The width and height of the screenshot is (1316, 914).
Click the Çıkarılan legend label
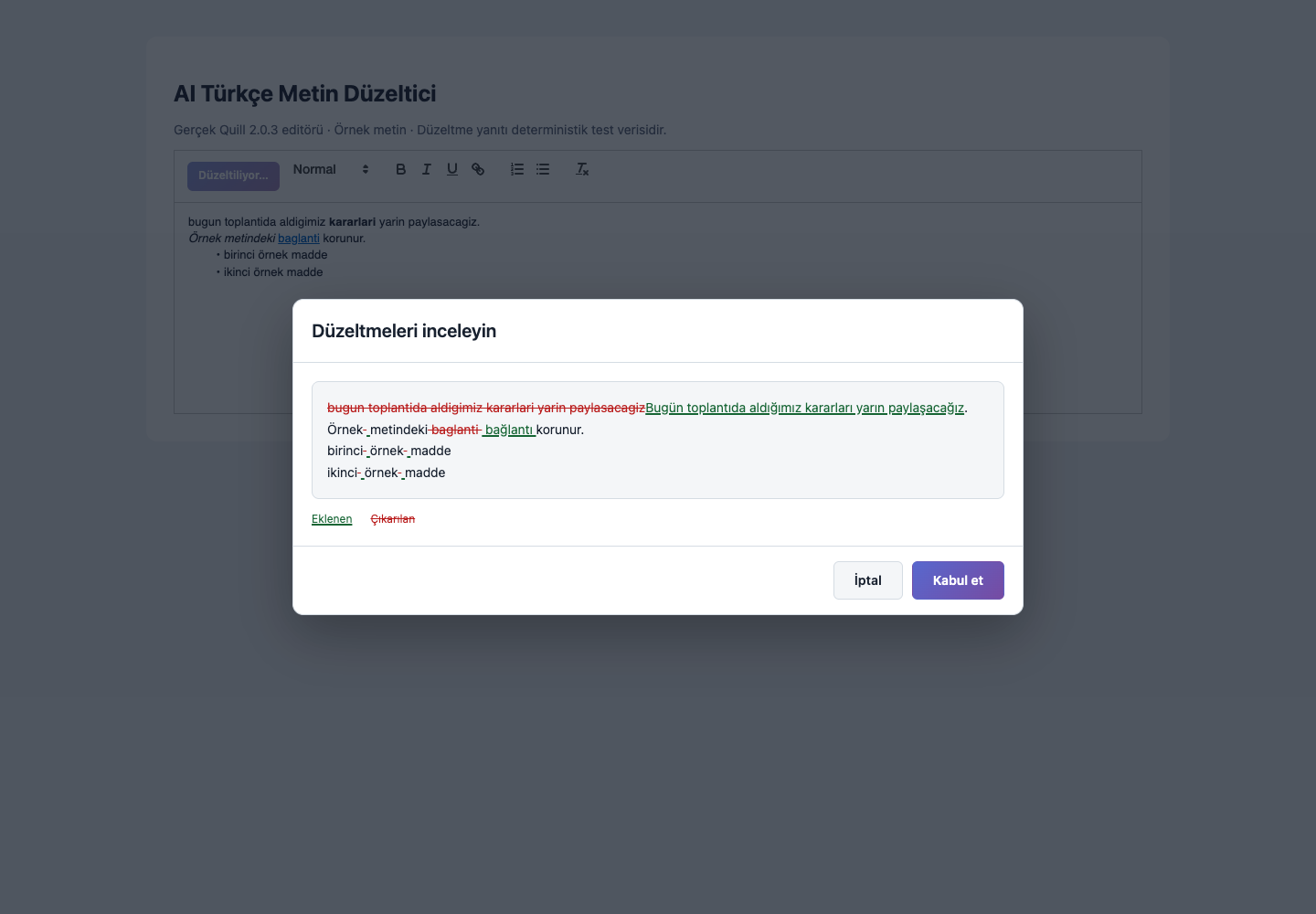pos(393,519)
